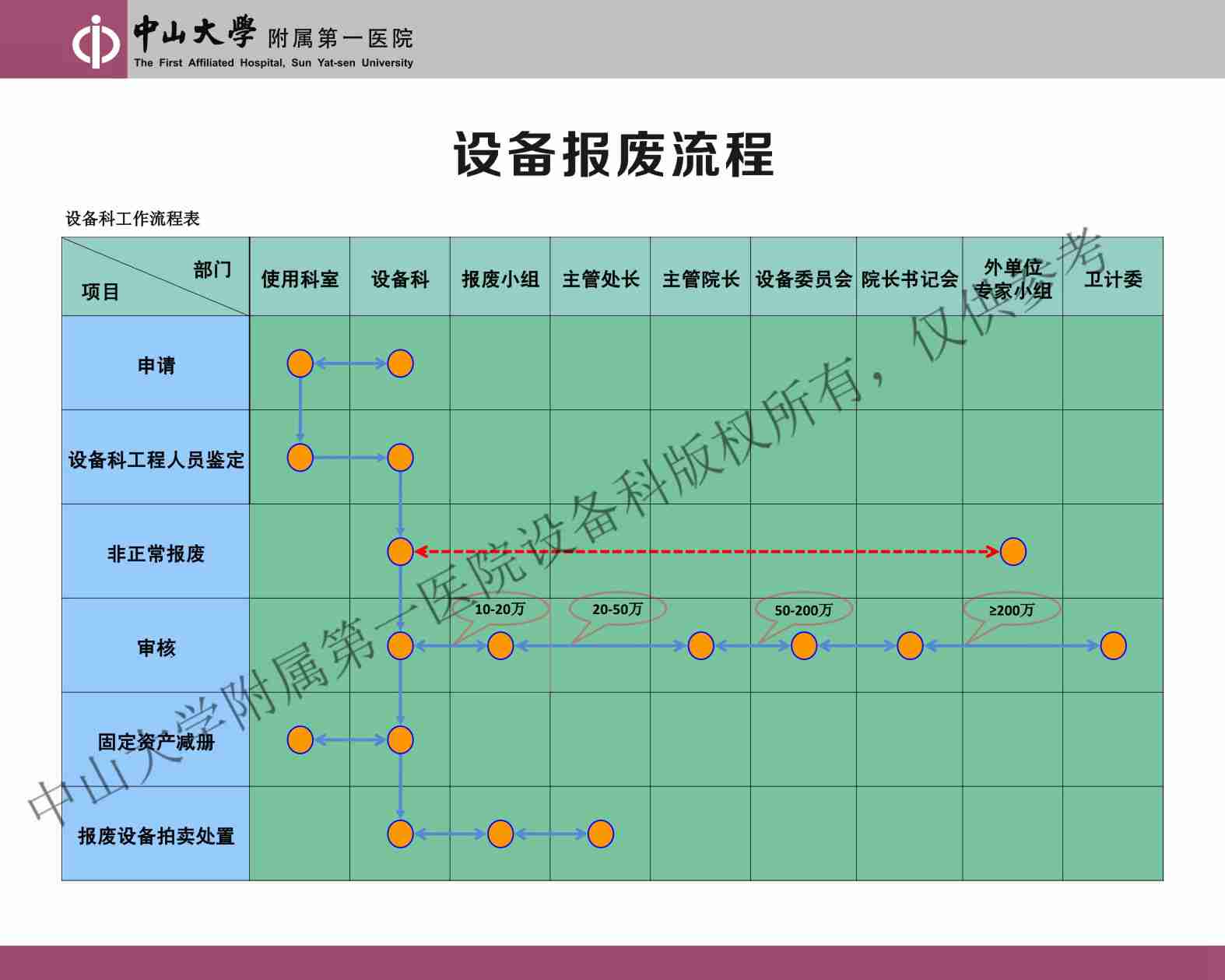Click the 设备科工程人员鉴定 node under 设备科
Screen dimensions: 1225x980
400,458
